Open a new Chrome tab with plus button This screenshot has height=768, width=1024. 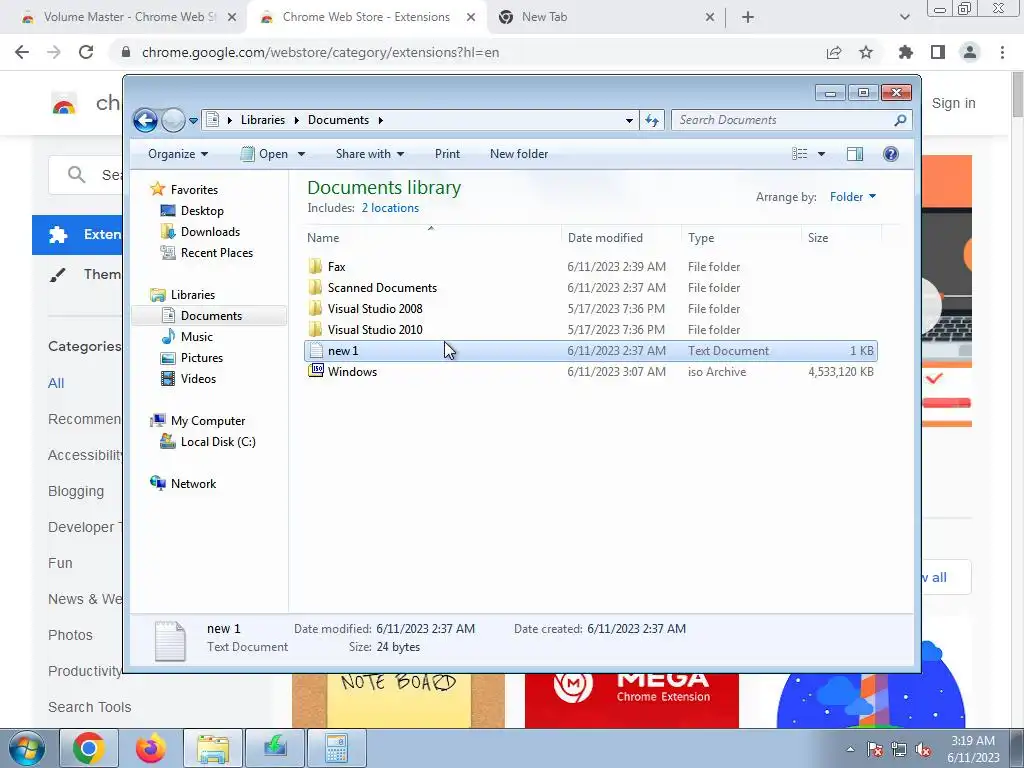pos(748,18)
